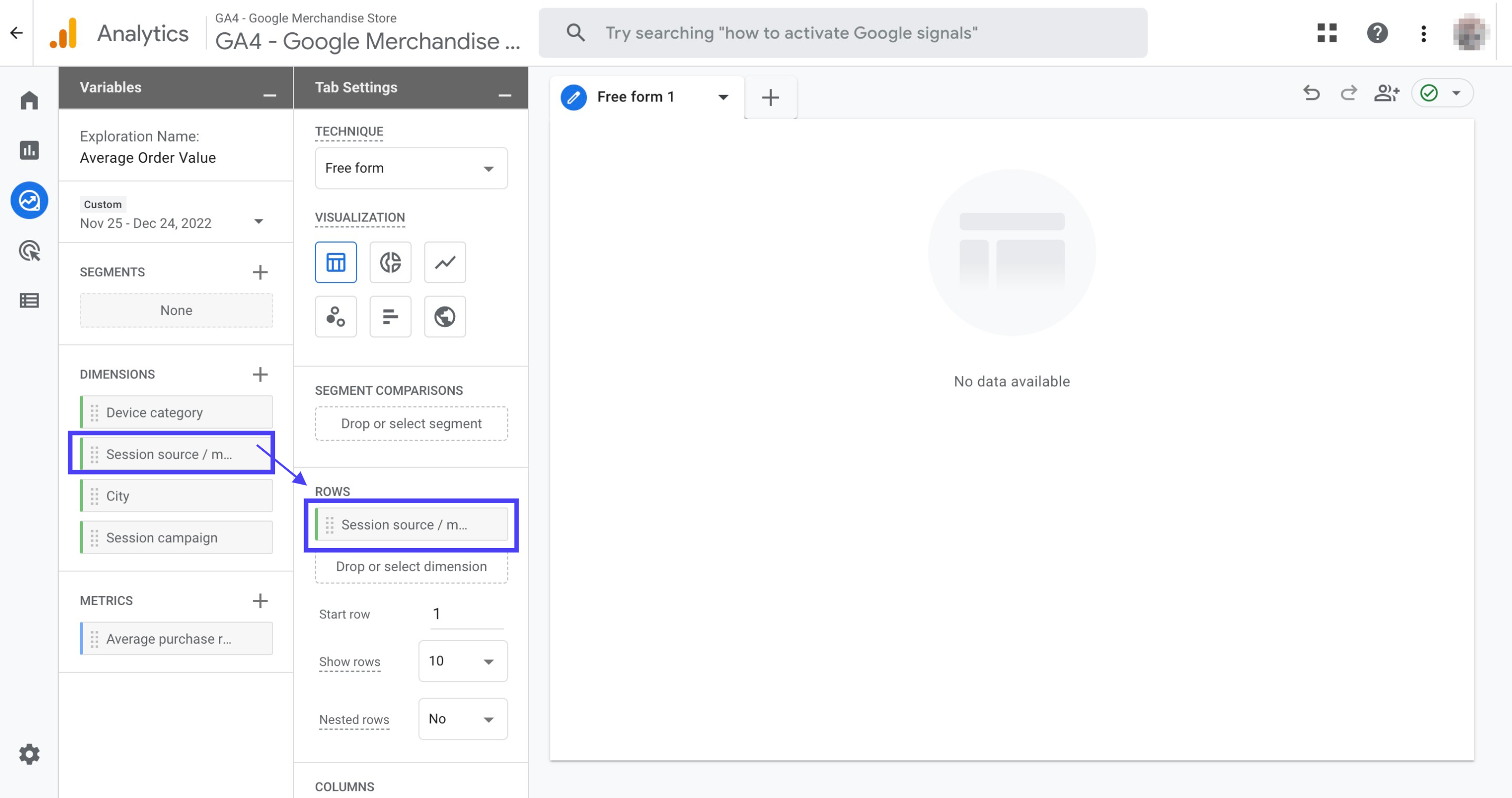The height and width of the screenshot is (798, 1512).
Task: Select the Geo map visualization icon
Action: click(x=445, y=317)
